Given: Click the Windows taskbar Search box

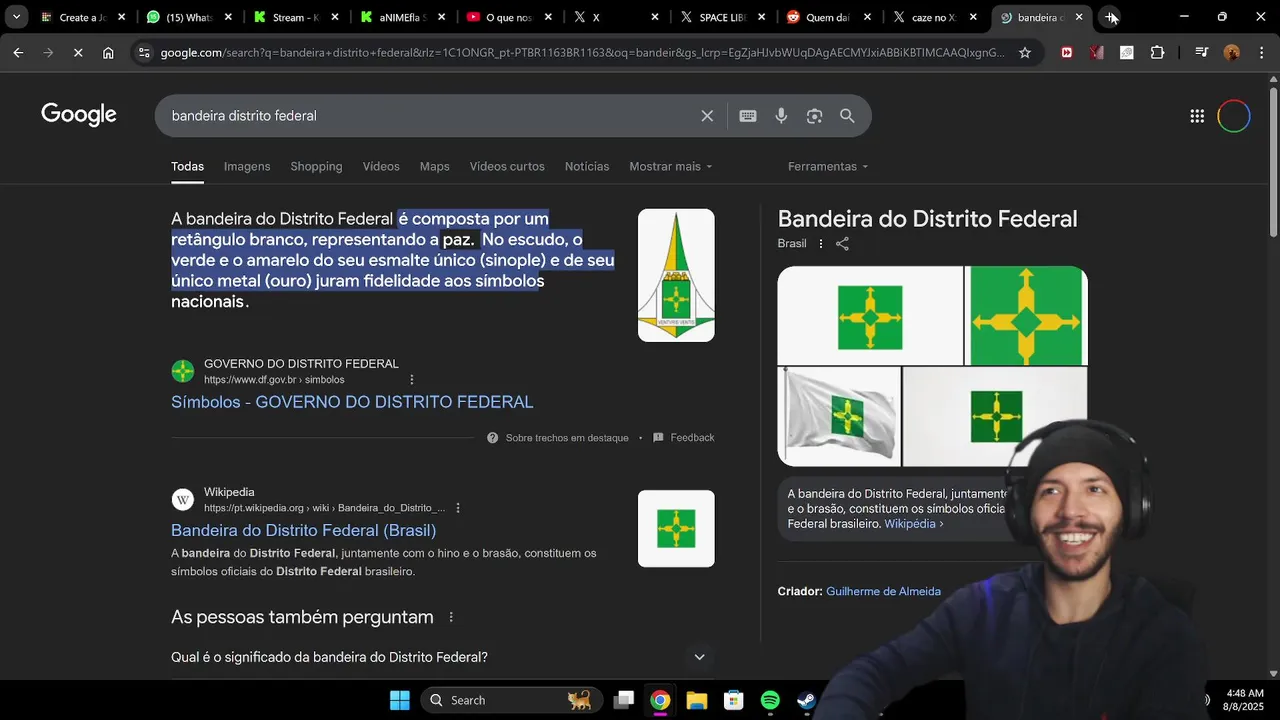Looking at the screenshot, I should (x=511, y=700).
